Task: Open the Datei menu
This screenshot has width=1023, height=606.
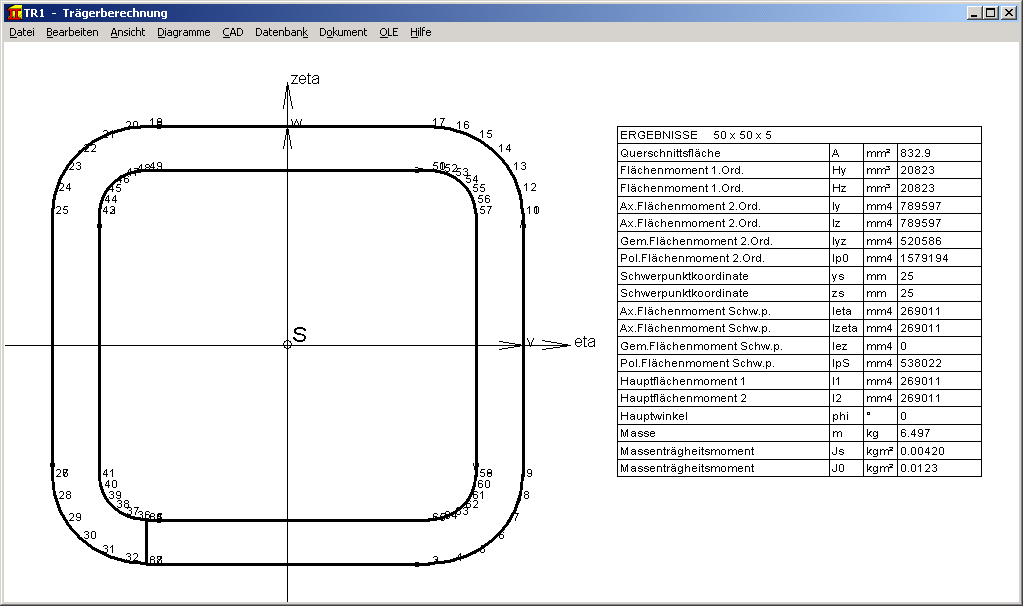Action: (21, 32)
